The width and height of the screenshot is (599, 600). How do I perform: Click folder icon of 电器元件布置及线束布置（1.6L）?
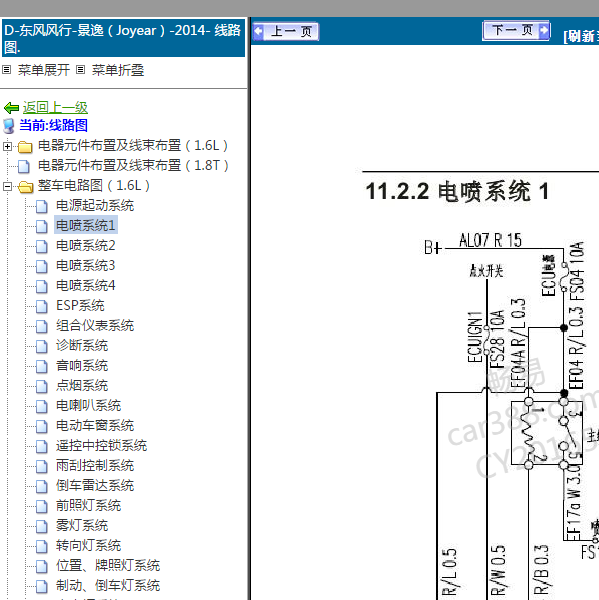click(x=25, y=147)
